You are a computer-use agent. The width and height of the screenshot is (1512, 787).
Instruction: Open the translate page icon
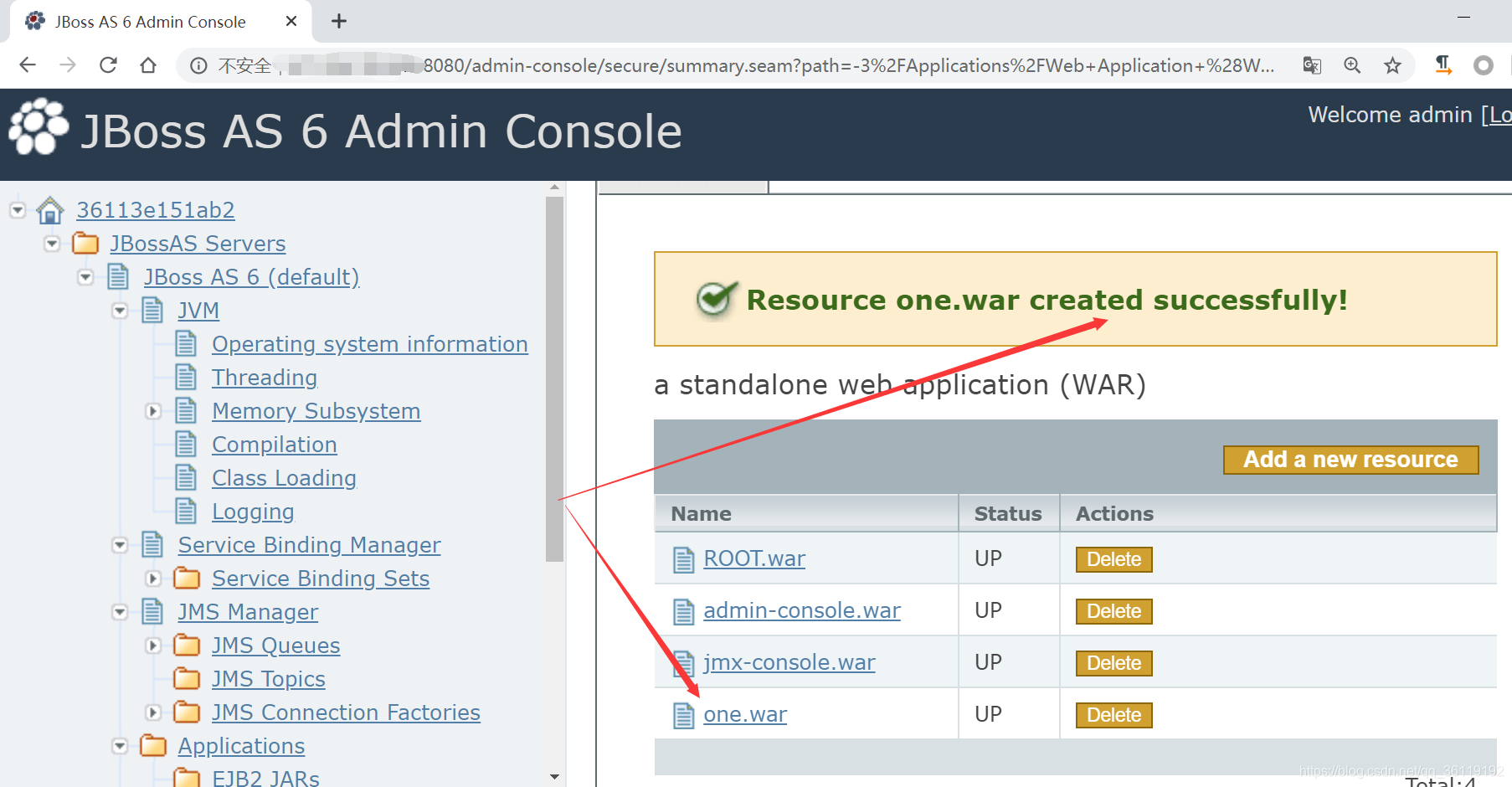click(1312, 65)
